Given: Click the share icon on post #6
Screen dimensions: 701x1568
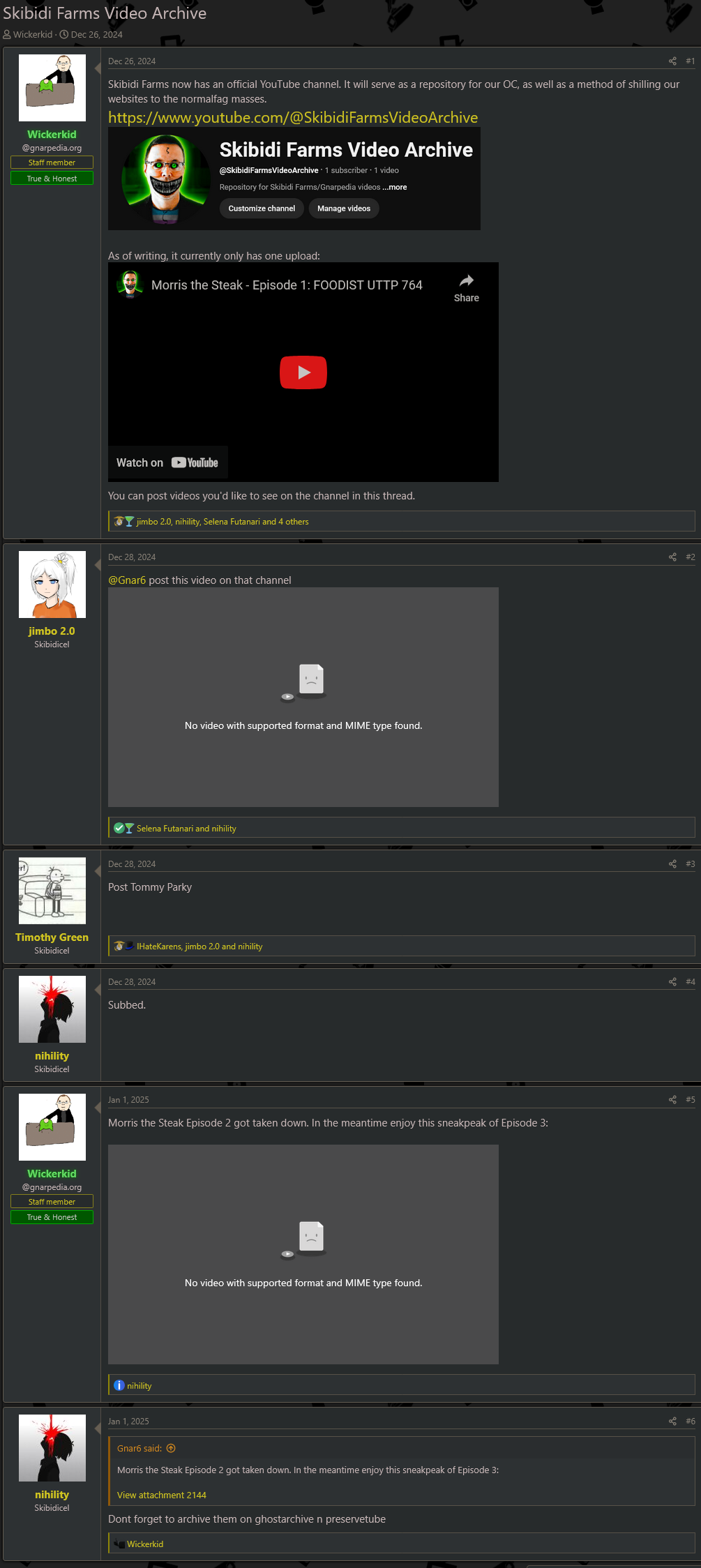Looking at the screenshot, I should [x=672, y=1422].
